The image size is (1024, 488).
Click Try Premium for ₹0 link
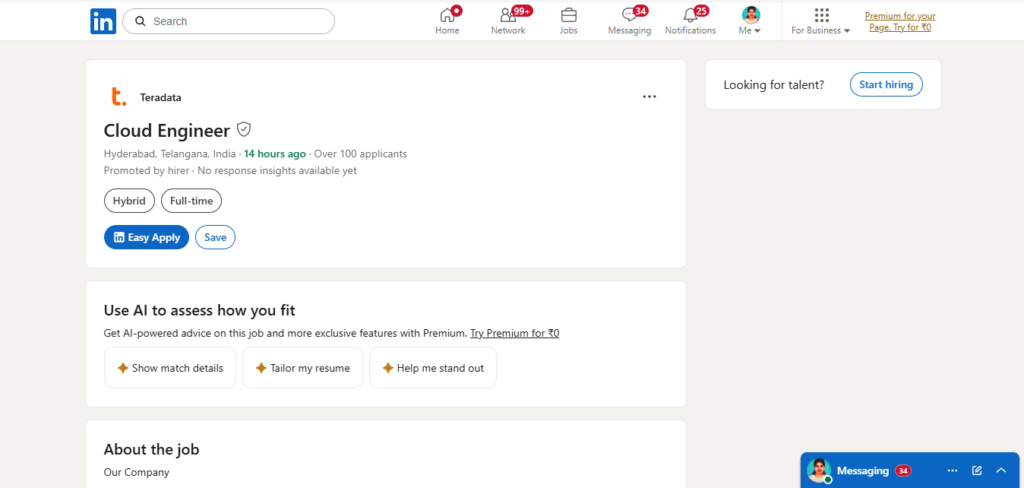point(515,333)
